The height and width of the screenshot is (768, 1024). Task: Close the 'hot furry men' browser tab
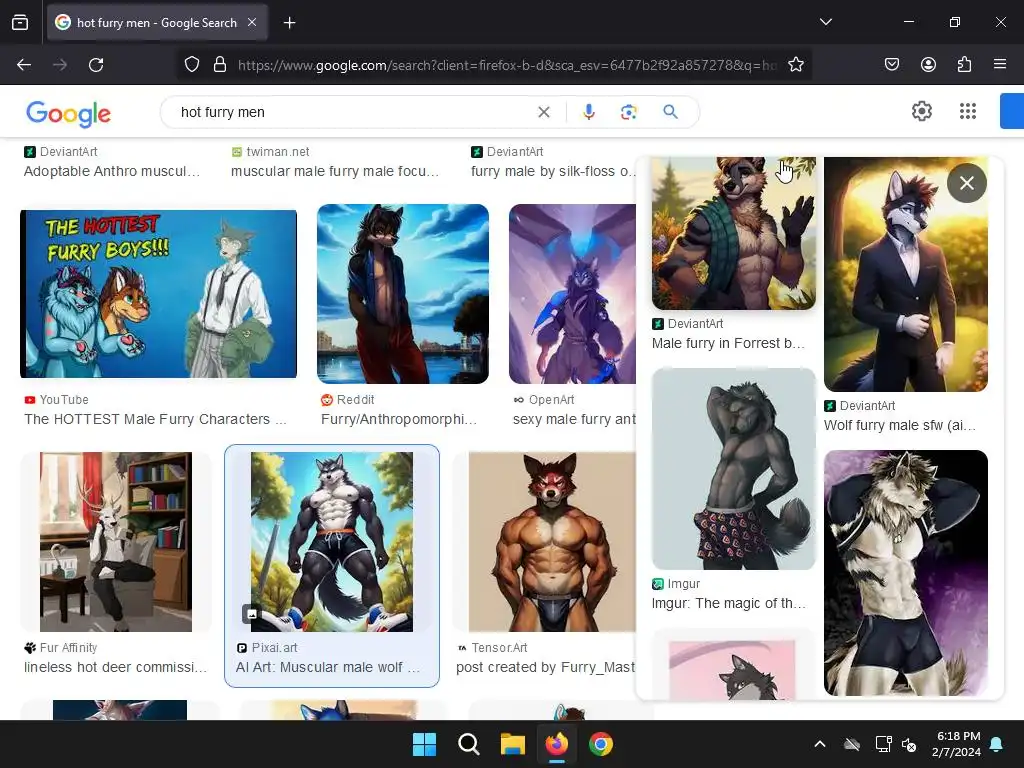pos(252,22)
